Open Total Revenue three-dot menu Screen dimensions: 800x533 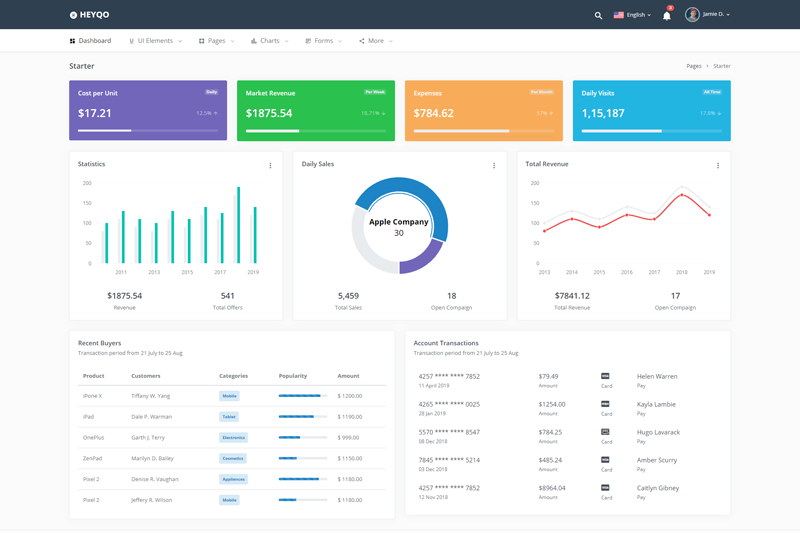click(x=718, y=165)
